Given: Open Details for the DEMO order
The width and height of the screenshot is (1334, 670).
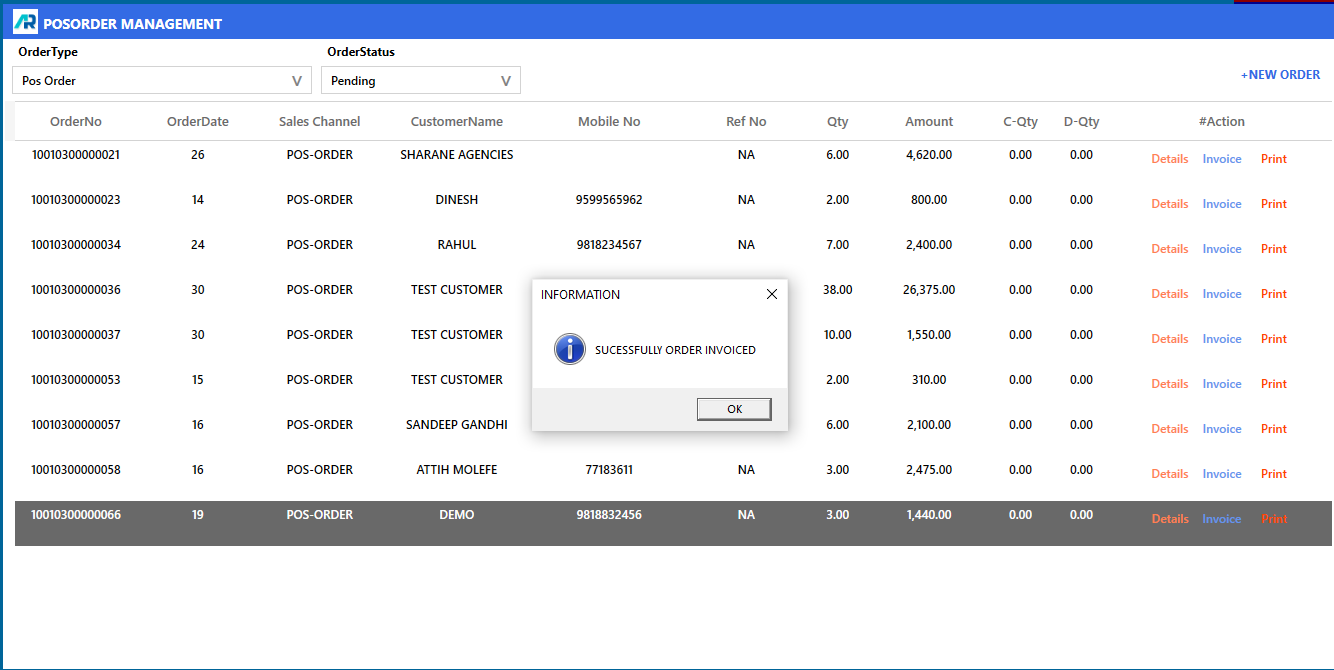Looking at the screenshot, I should (1169, 519).
